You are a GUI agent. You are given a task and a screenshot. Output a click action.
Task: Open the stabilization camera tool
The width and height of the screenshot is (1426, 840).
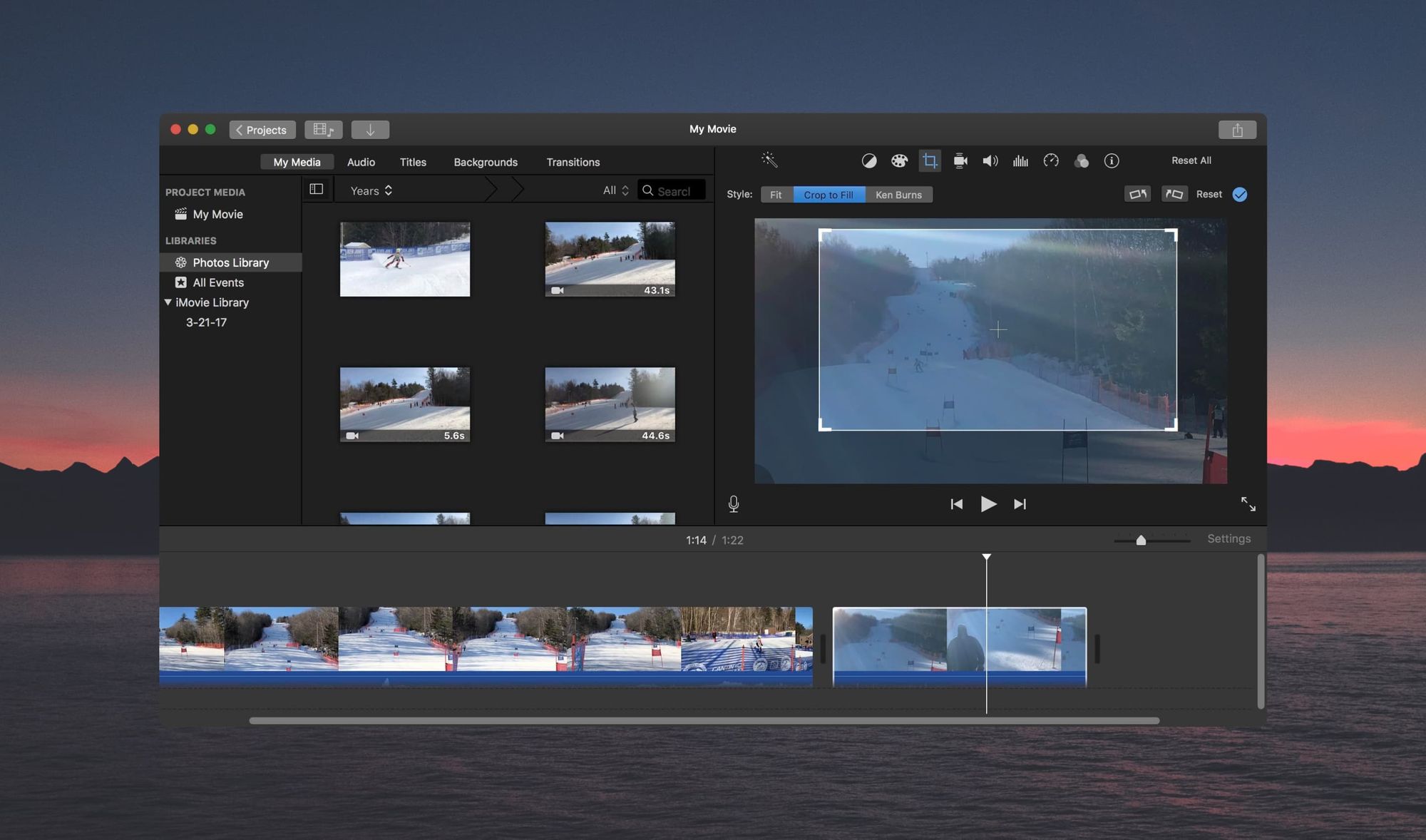pyautogui.click(x=960, y=161)
